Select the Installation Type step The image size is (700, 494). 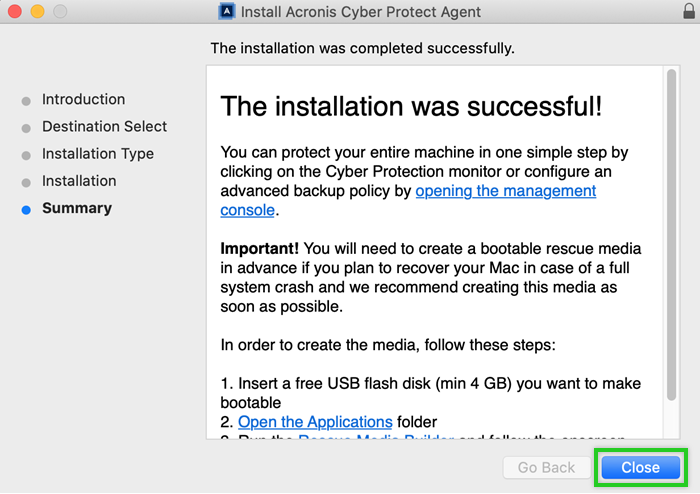click(x=97, y=154)
